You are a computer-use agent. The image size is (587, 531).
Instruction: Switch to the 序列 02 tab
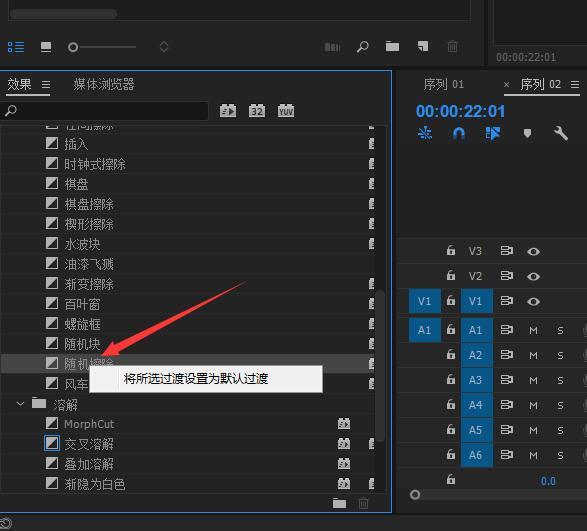(541, 84)
